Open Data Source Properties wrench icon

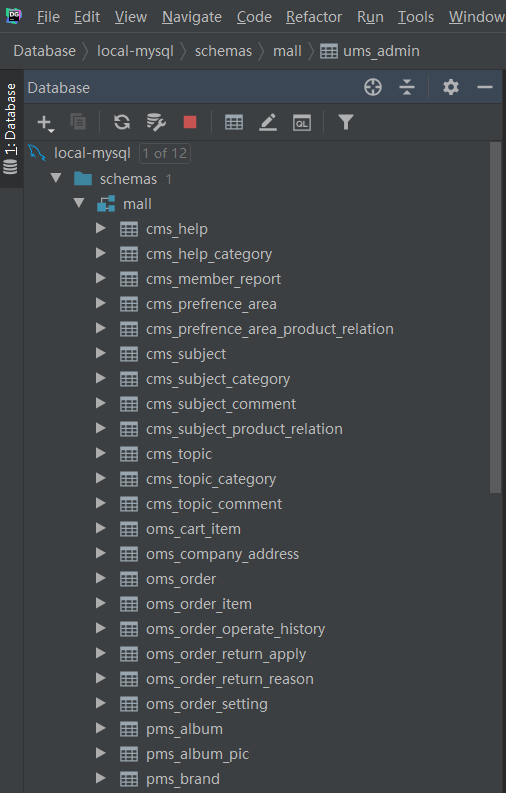tap(156, 122)
